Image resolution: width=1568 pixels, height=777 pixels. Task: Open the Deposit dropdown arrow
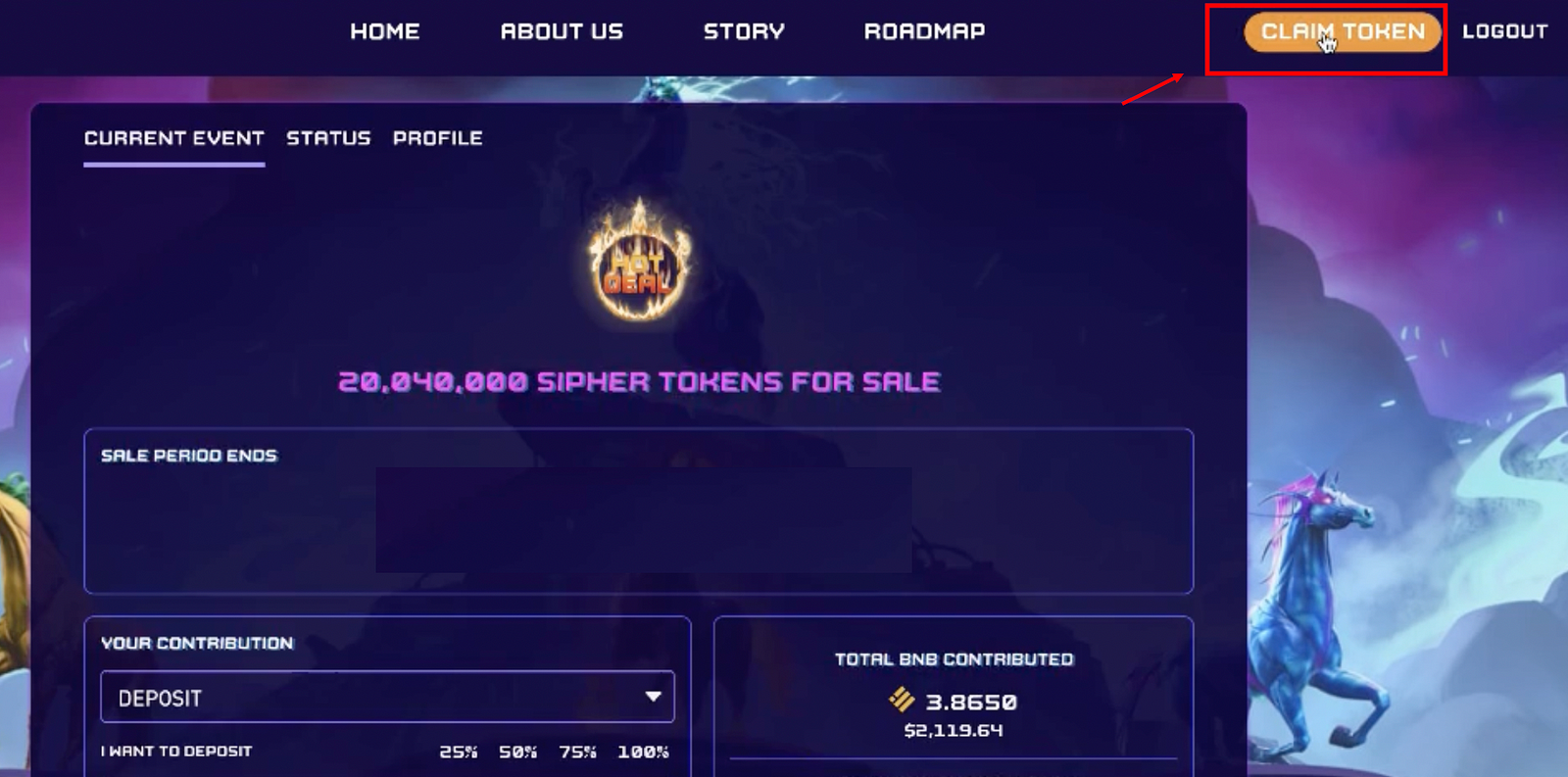[653, 697]
